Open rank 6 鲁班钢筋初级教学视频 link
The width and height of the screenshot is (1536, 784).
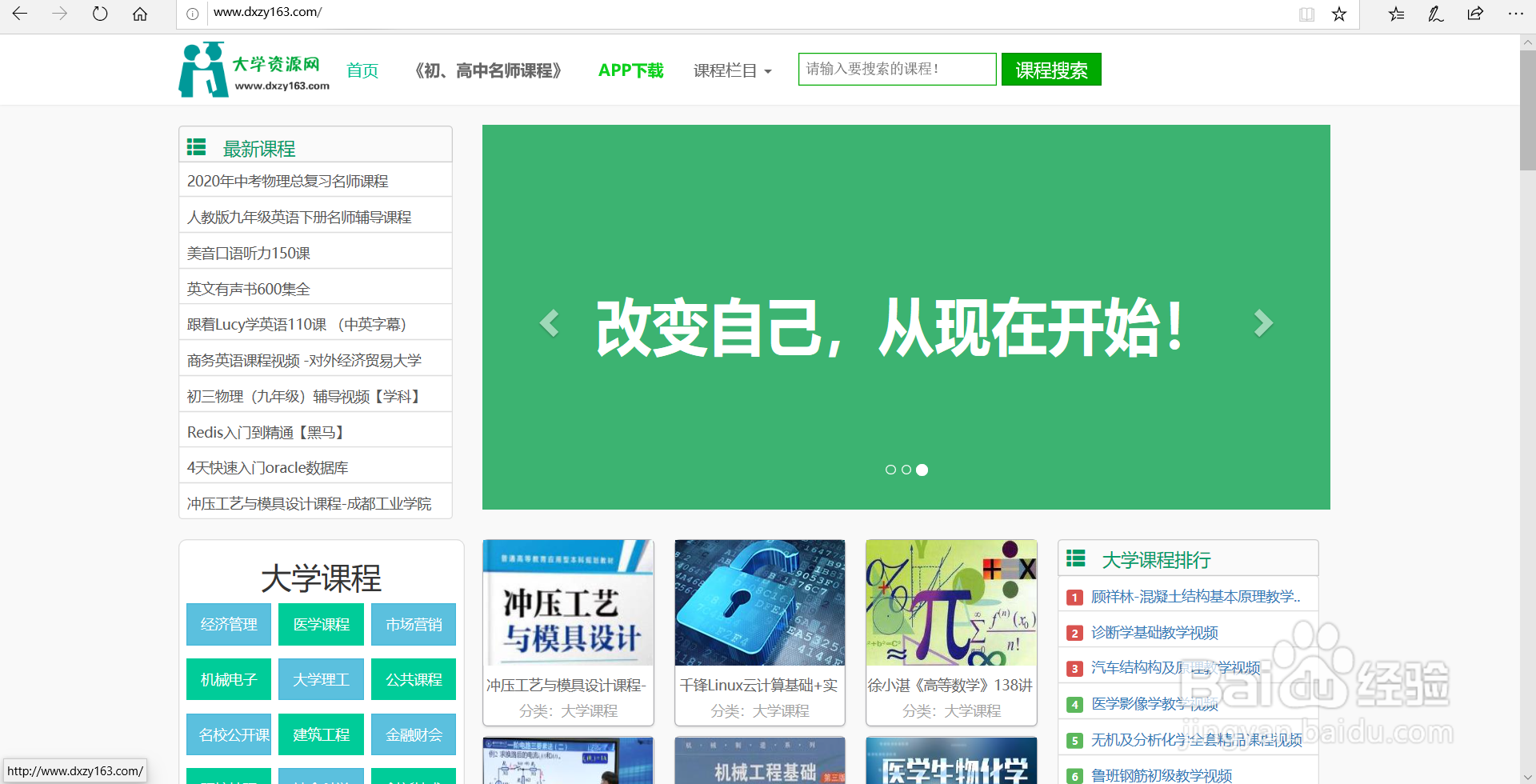pos(1162,775)
